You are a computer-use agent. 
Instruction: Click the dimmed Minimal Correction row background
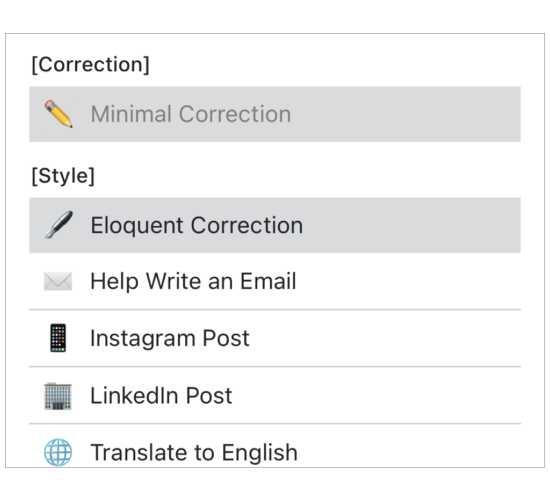coord(403,114)
